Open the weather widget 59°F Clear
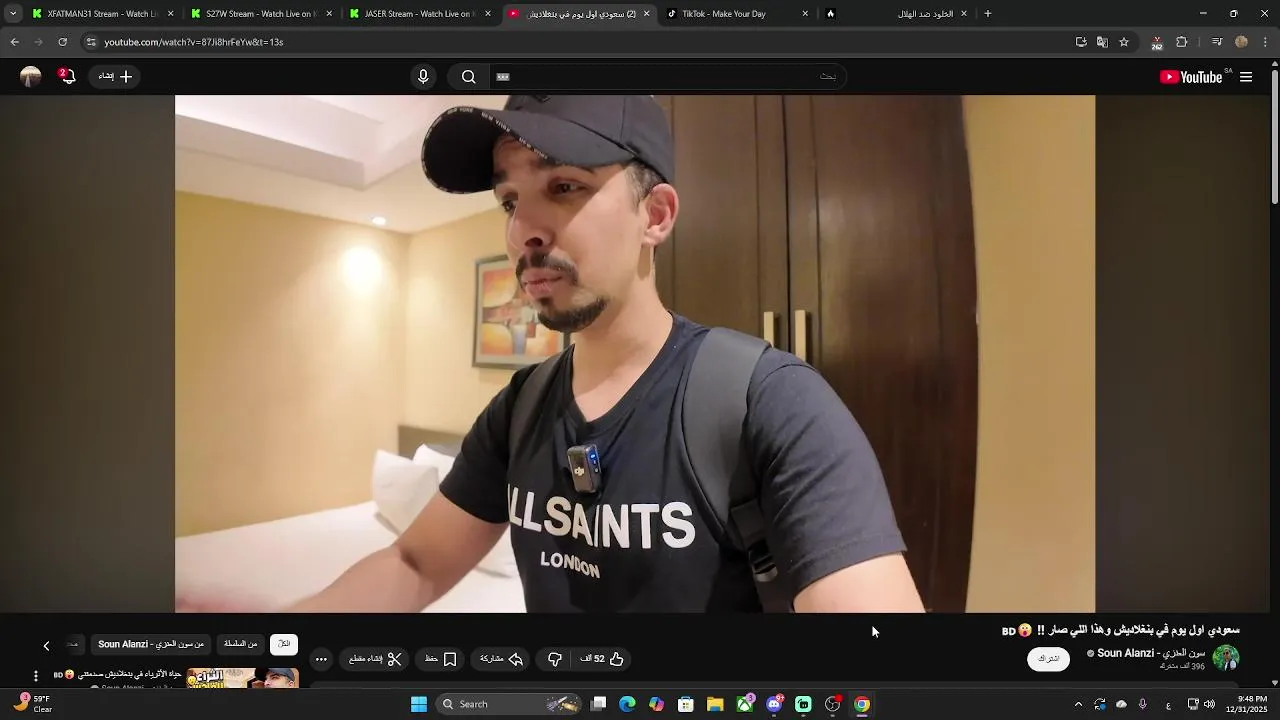Viewport: 1280px width, 720px height. (x=32, y=704)
